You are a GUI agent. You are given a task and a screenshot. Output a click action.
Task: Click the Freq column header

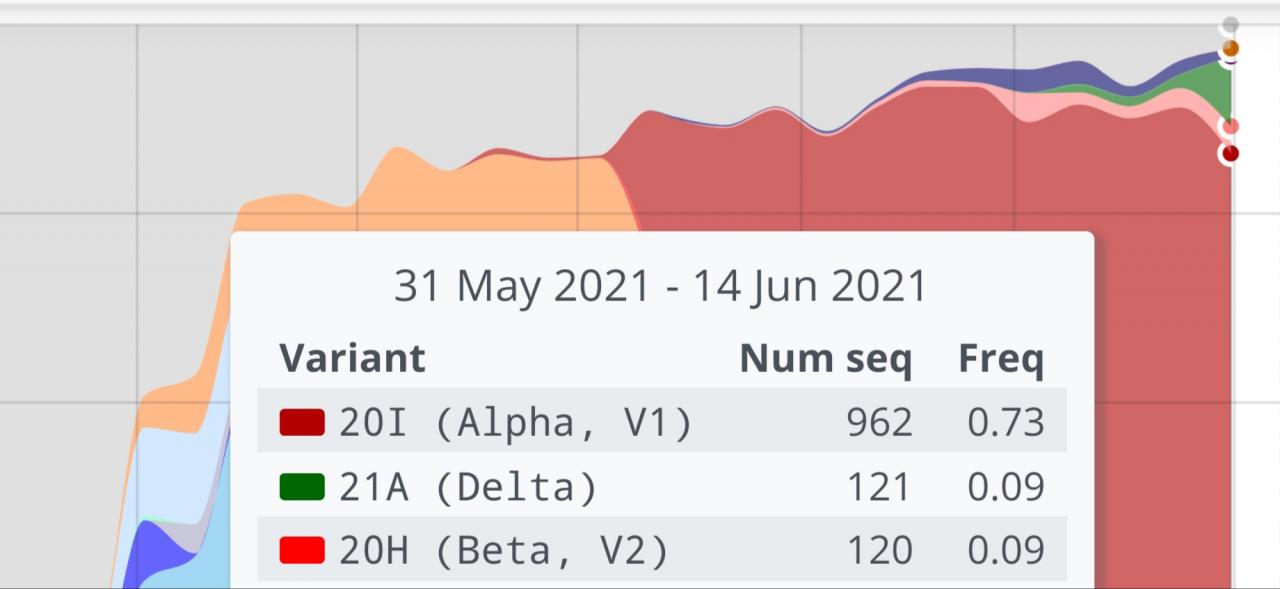tap(1001, 358)
